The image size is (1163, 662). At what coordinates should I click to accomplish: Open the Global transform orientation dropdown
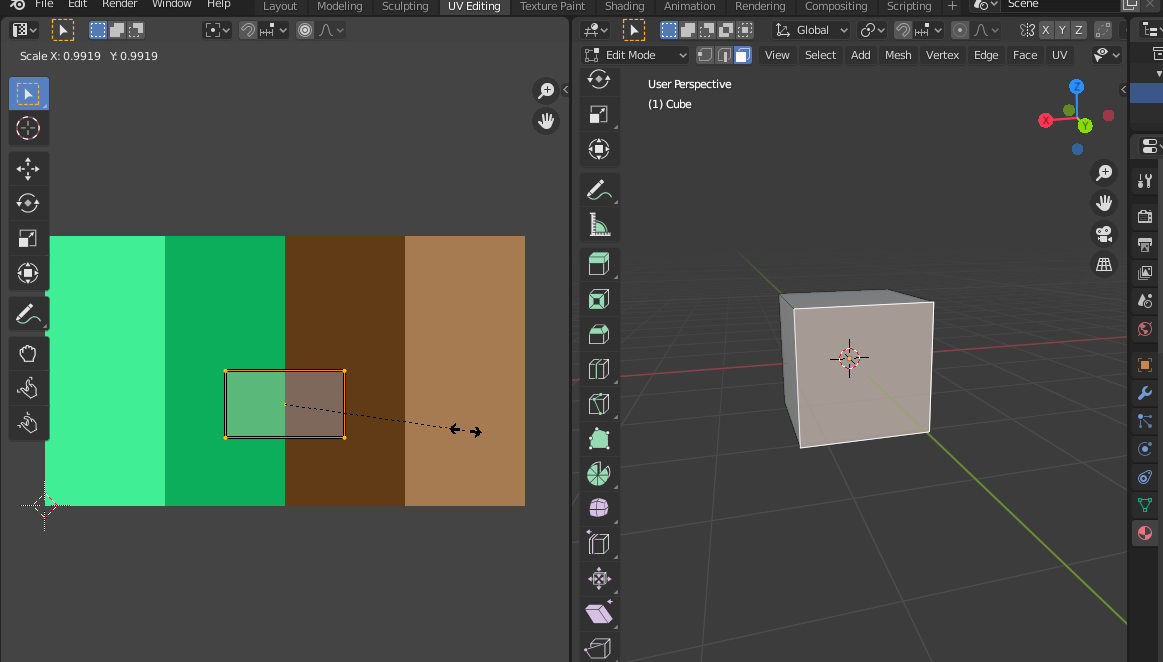point(813,30)
